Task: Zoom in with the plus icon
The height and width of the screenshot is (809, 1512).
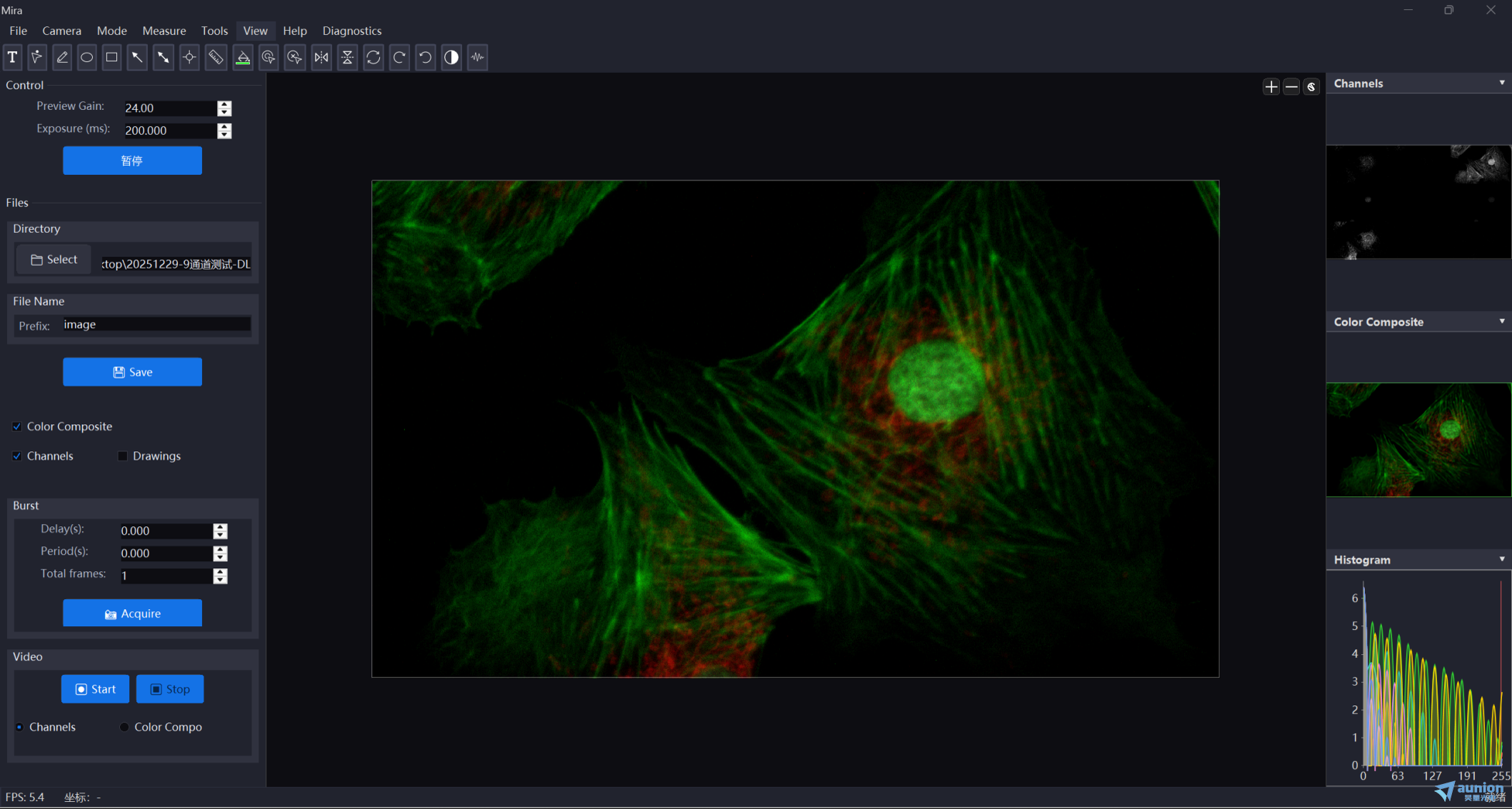Action: coord(1271,87)
